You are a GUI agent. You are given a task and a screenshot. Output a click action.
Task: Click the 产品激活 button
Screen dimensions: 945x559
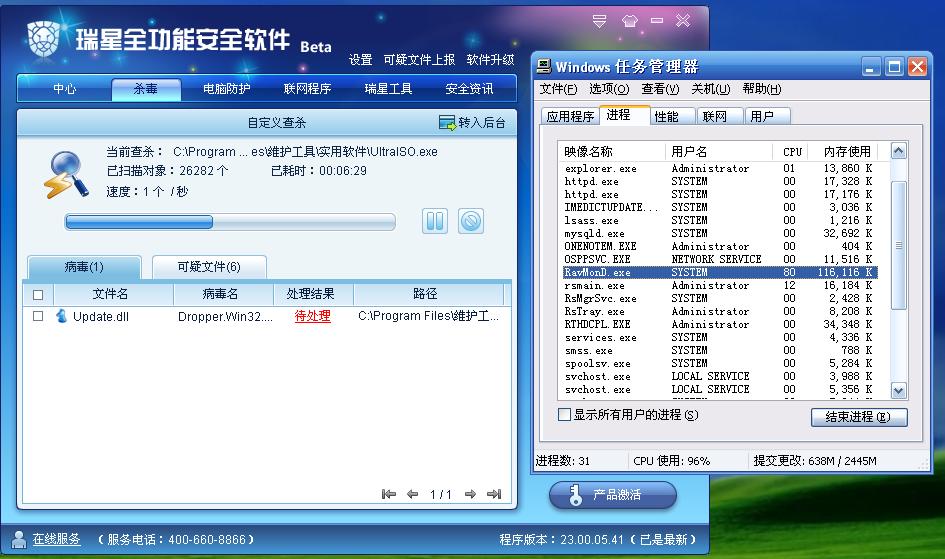[613, 495]
